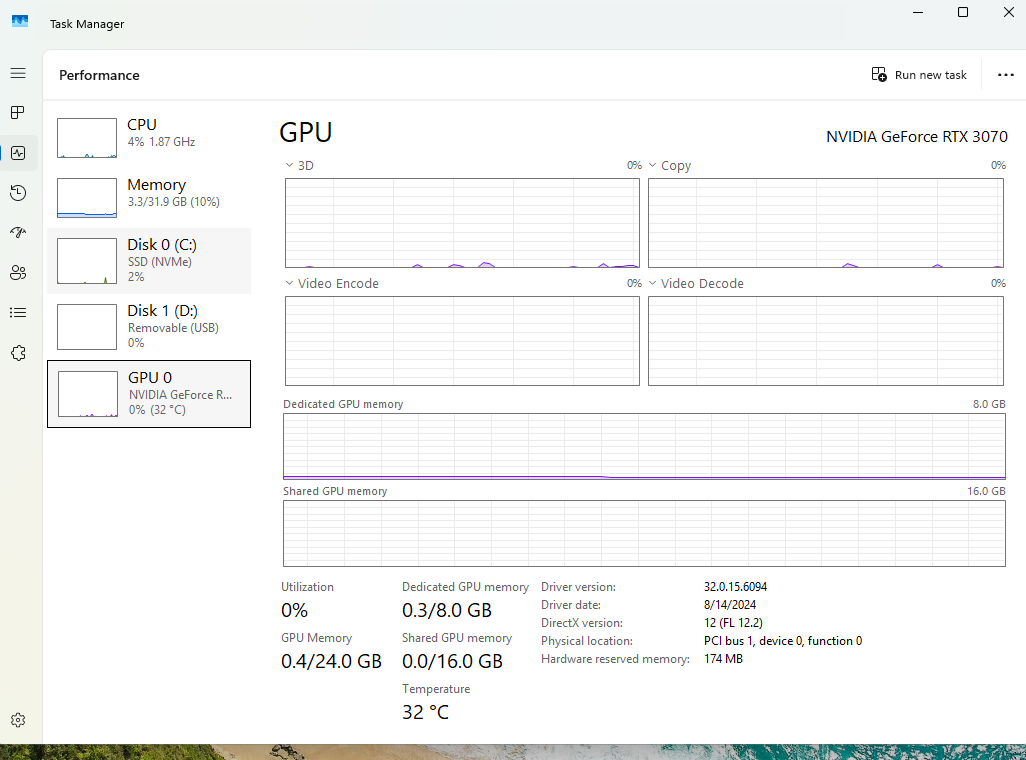Viewport: 1026px width, 760px height.
Task: Click the Dedicated GPU memory graph
Action: pyautogui.click(x=644, y=447)
